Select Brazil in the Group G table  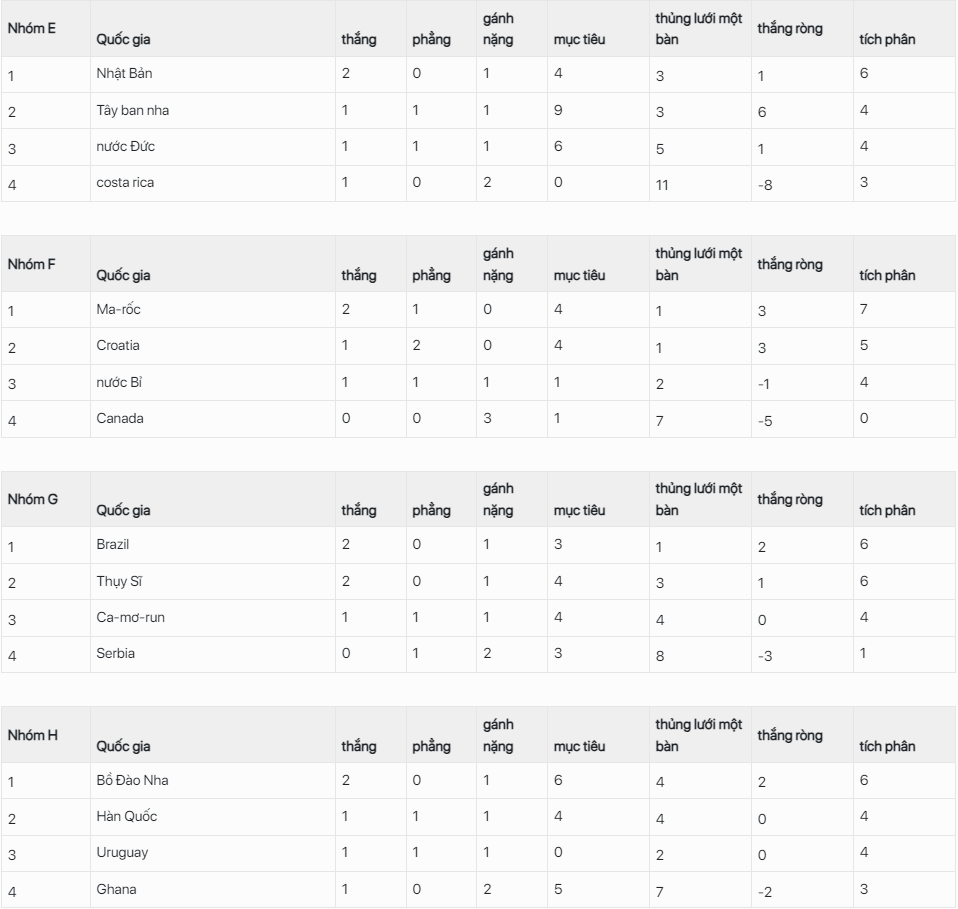(113, 545)
